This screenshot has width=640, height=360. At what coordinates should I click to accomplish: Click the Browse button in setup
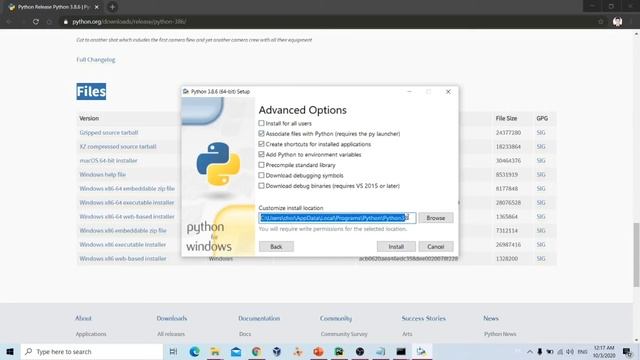pyautogui.click(x=436, y=218)
